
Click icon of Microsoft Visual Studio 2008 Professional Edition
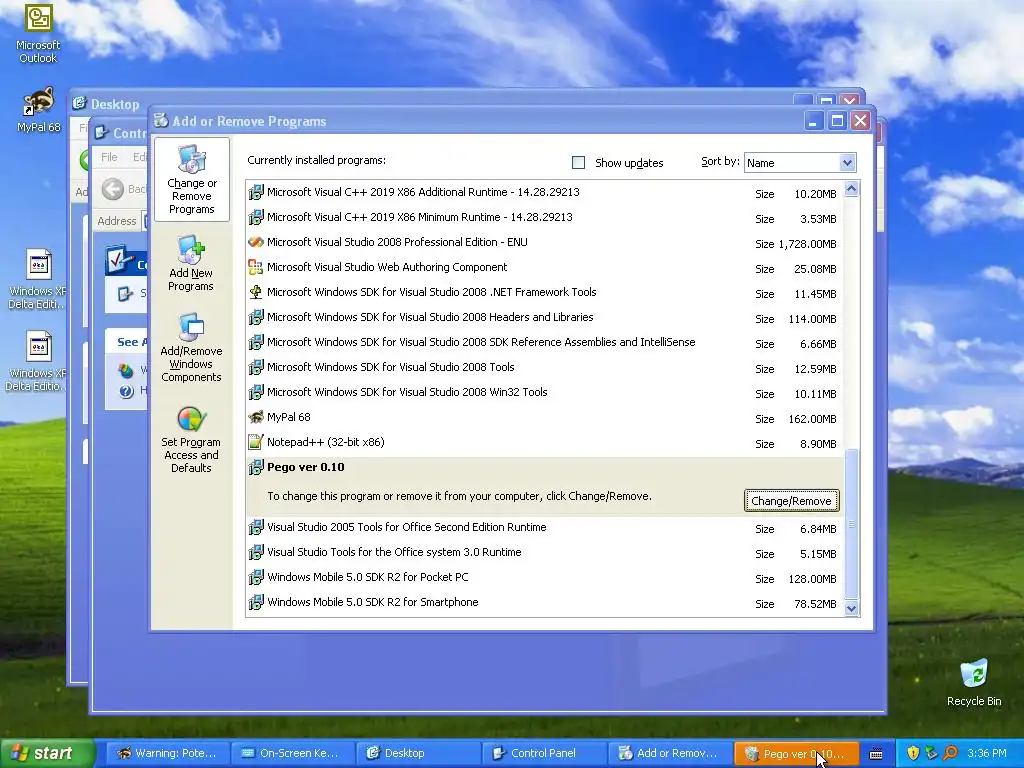[x=256, y=242]
